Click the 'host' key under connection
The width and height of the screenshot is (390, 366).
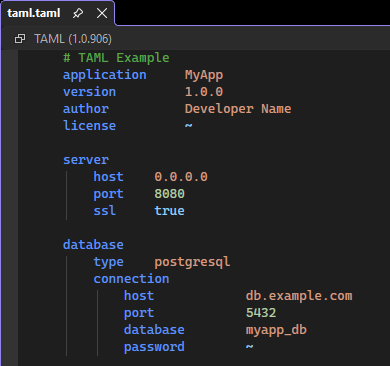click(x=139, y=296)
